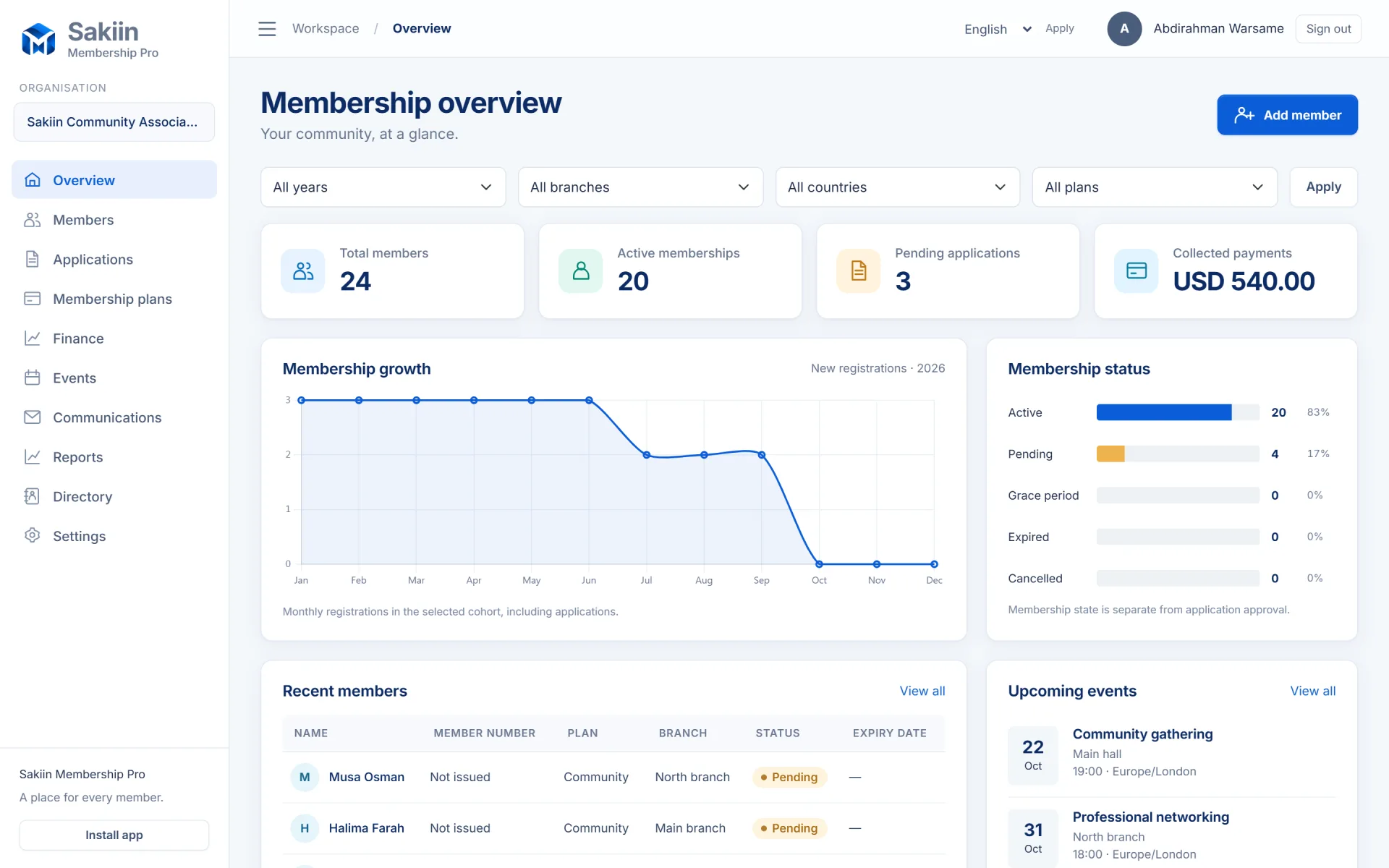Click the Overview home icon in sidebar
The image size is (1389, 868).
[33, 179]
